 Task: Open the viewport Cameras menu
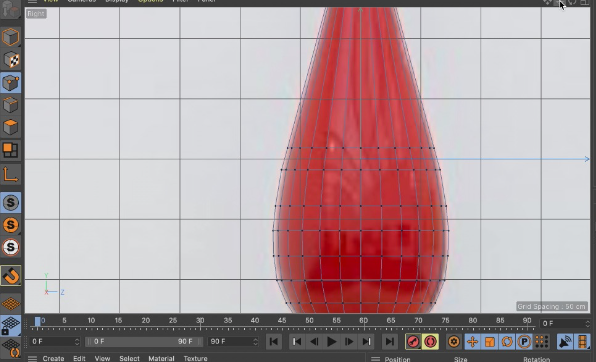coord(82,1)
